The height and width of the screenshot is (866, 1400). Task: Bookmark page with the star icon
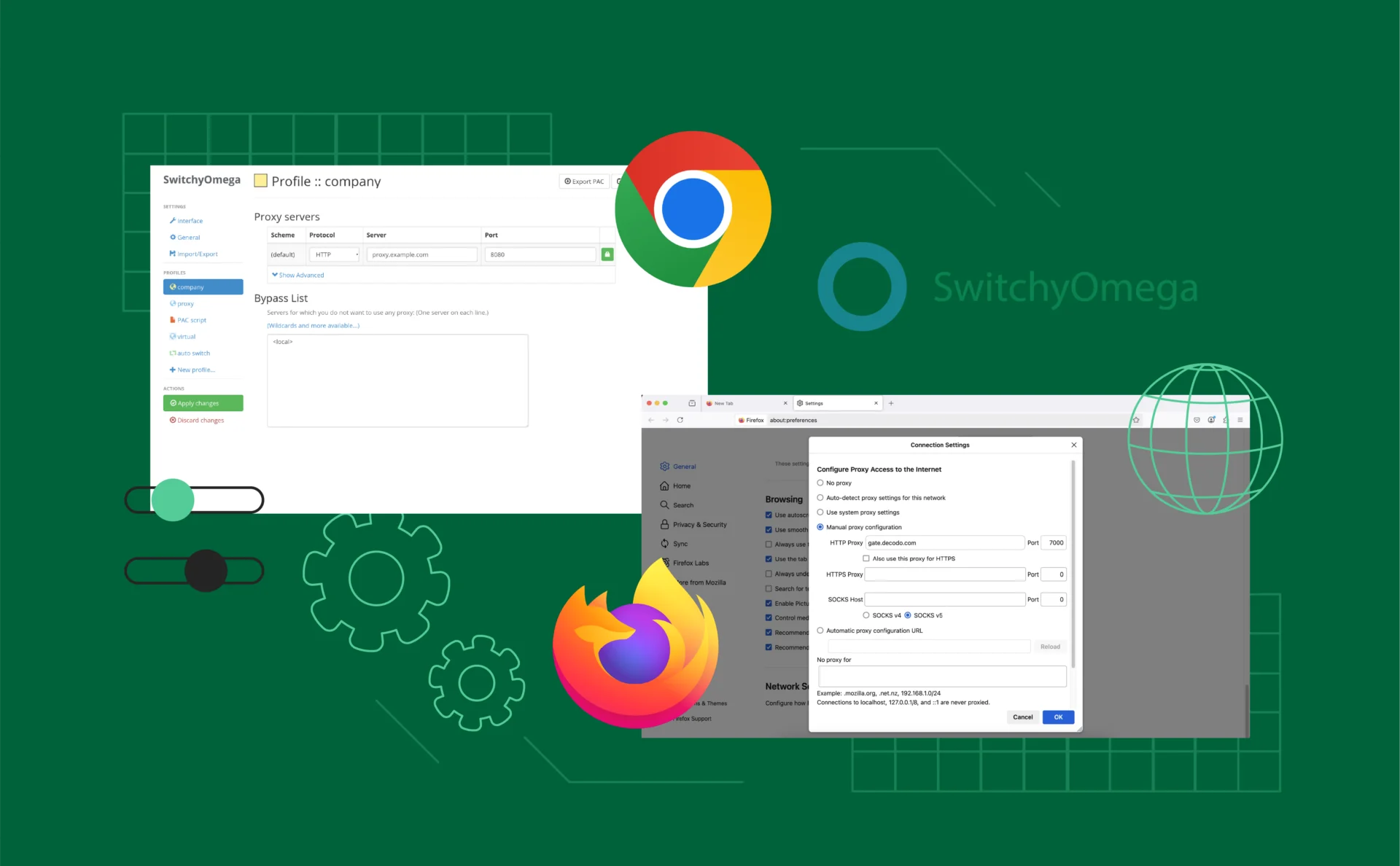point(1136,420)
